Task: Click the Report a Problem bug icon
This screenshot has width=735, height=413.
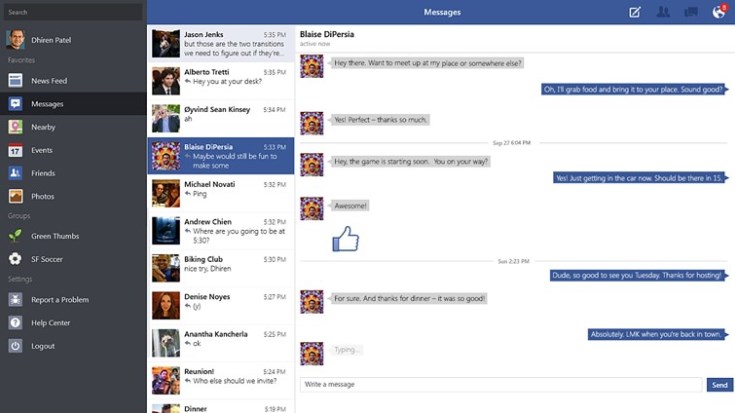Action: 15,300
